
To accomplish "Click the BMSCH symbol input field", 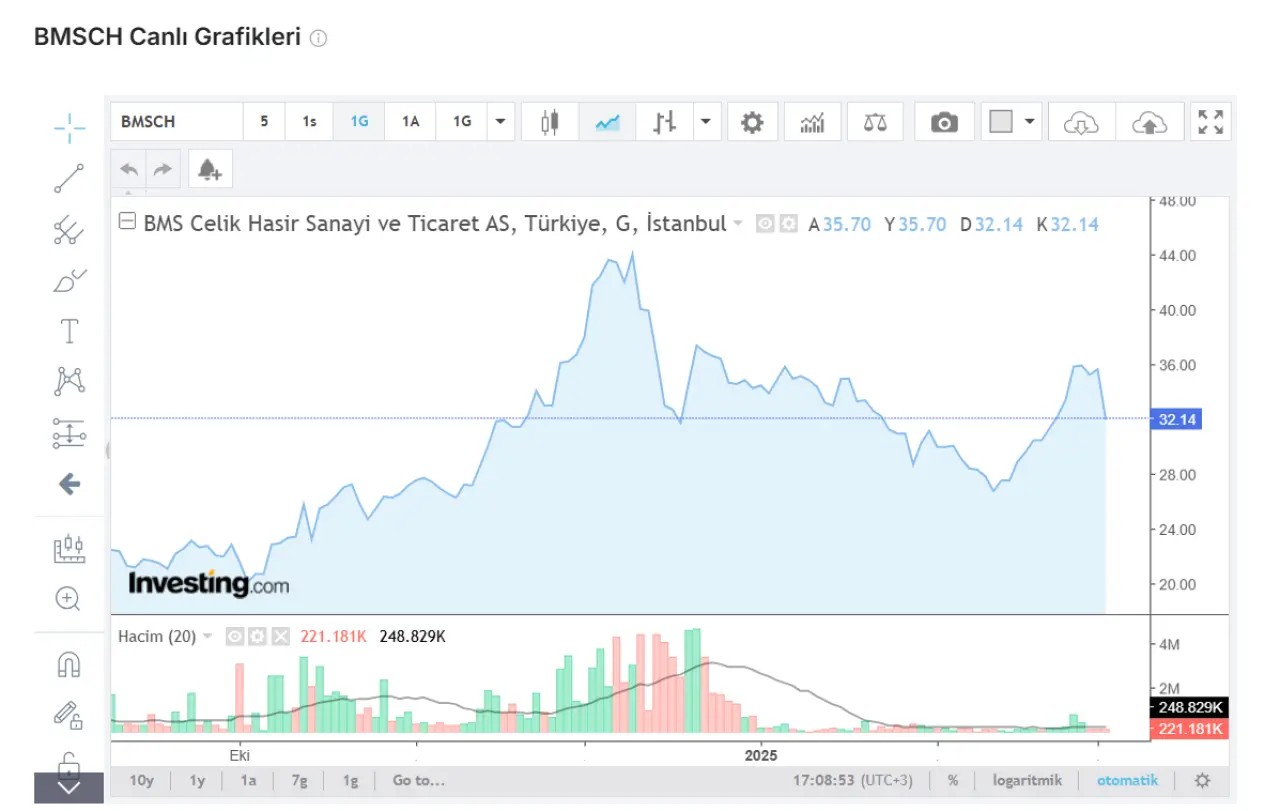I will pyautogui.click(x=177, y=122).
